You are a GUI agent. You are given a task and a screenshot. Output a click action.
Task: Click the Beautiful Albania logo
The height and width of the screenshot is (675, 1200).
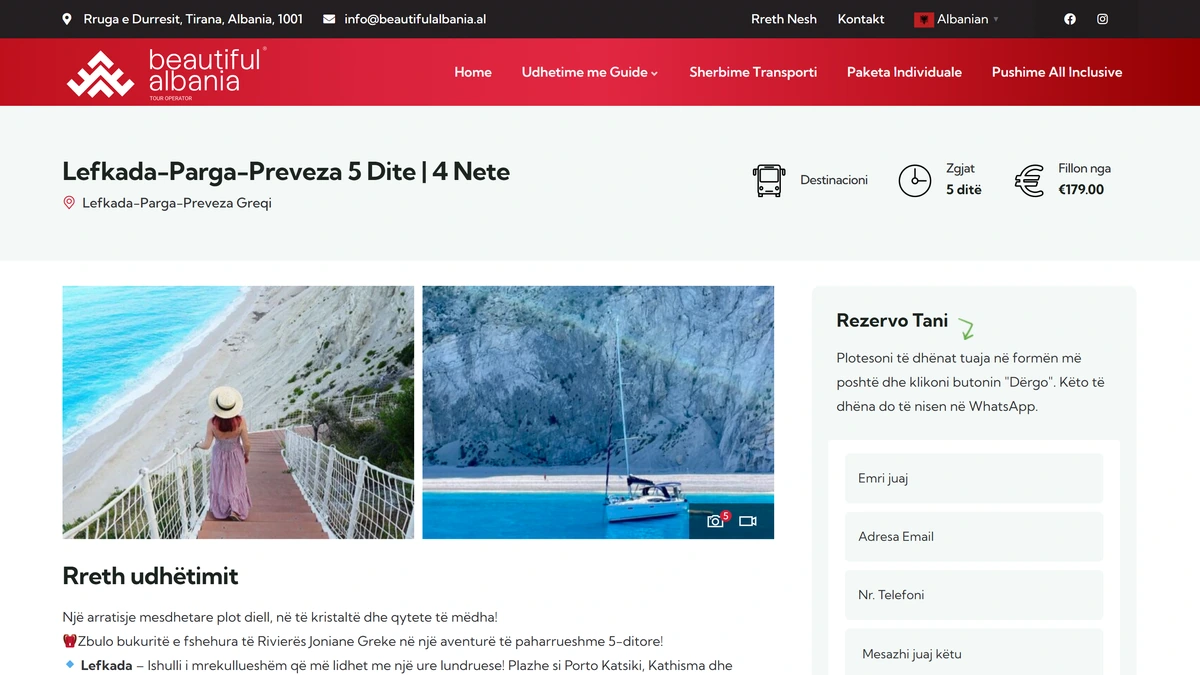click(x=166, y=73)
